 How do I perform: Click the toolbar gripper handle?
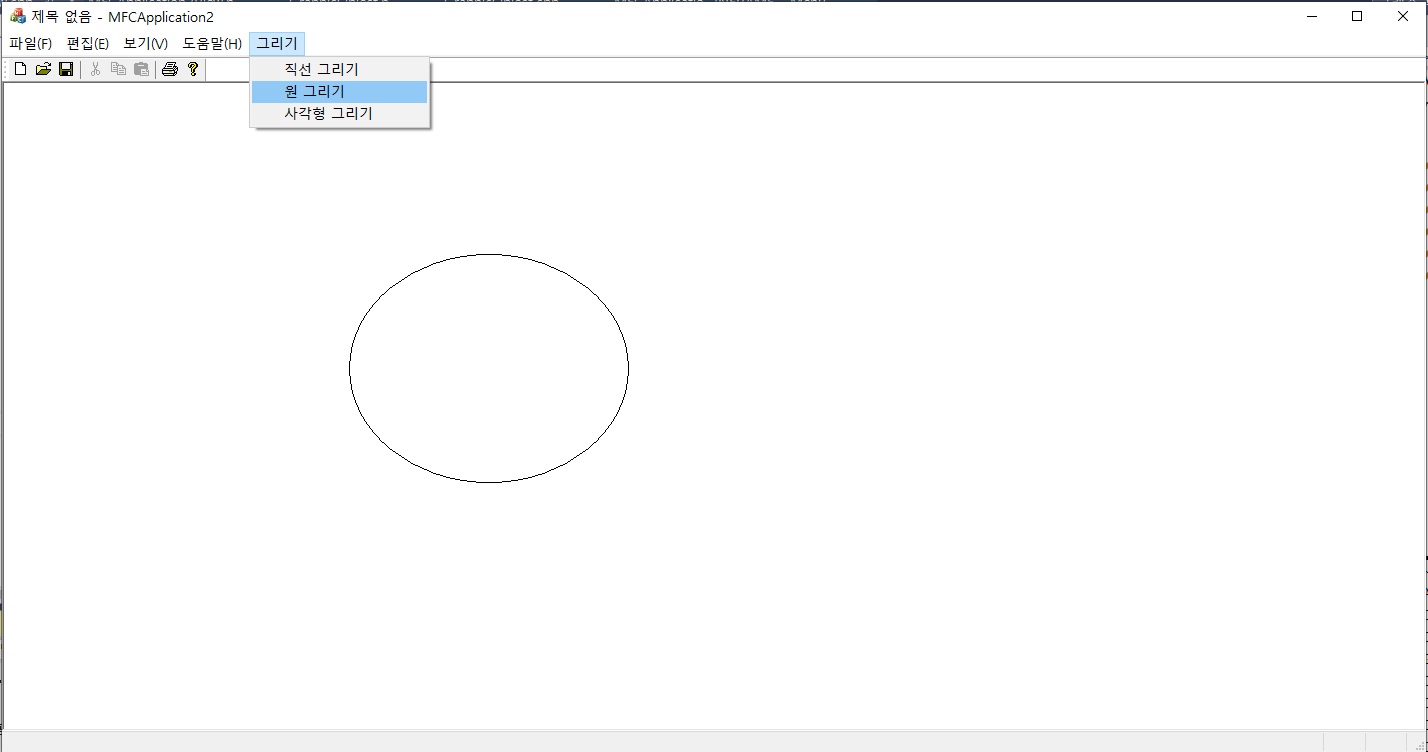pyautogui.click(x=7, y=69)
